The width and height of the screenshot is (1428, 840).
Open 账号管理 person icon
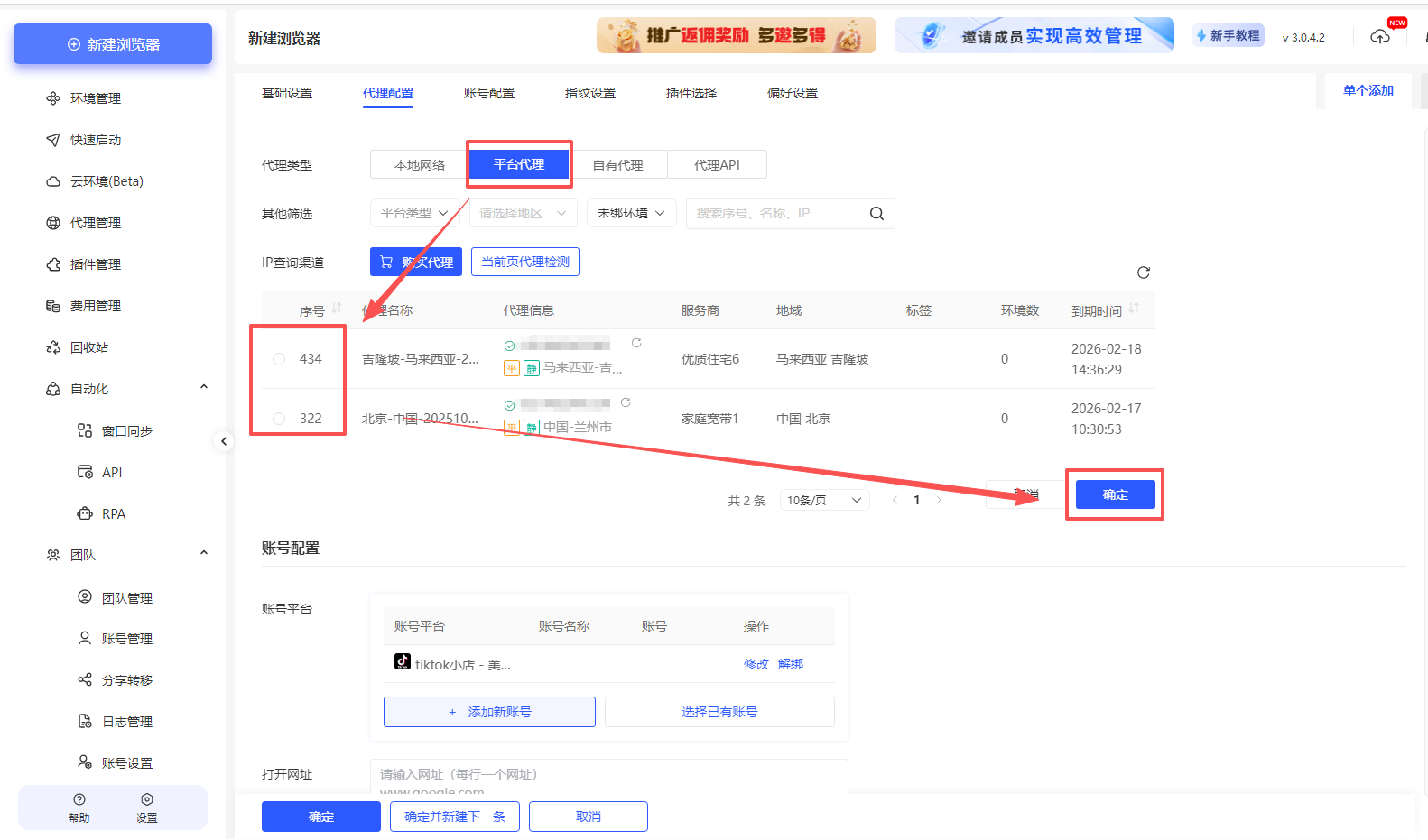coord(85,638)
